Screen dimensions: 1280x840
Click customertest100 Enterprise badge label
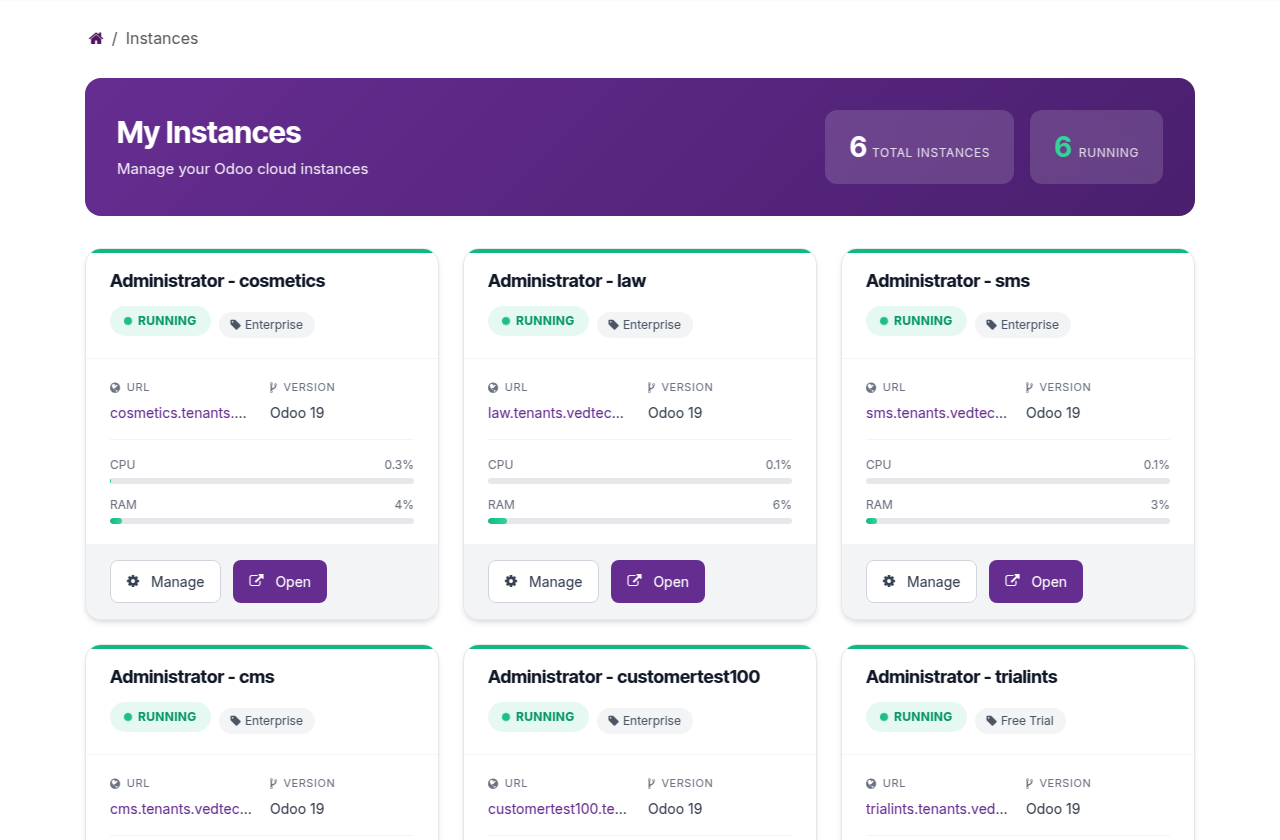pyautogui.click(x=652, y=721)
